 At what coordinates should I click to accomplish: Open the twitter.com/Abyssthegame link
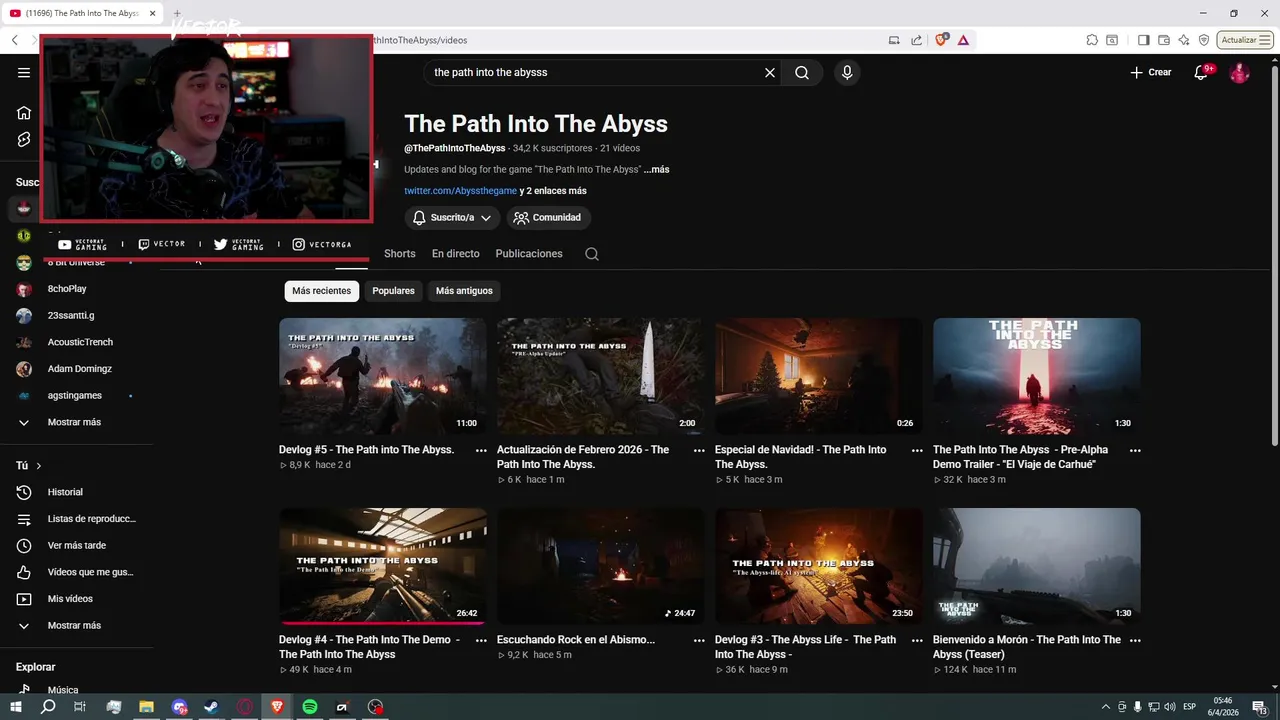[460, 190]
